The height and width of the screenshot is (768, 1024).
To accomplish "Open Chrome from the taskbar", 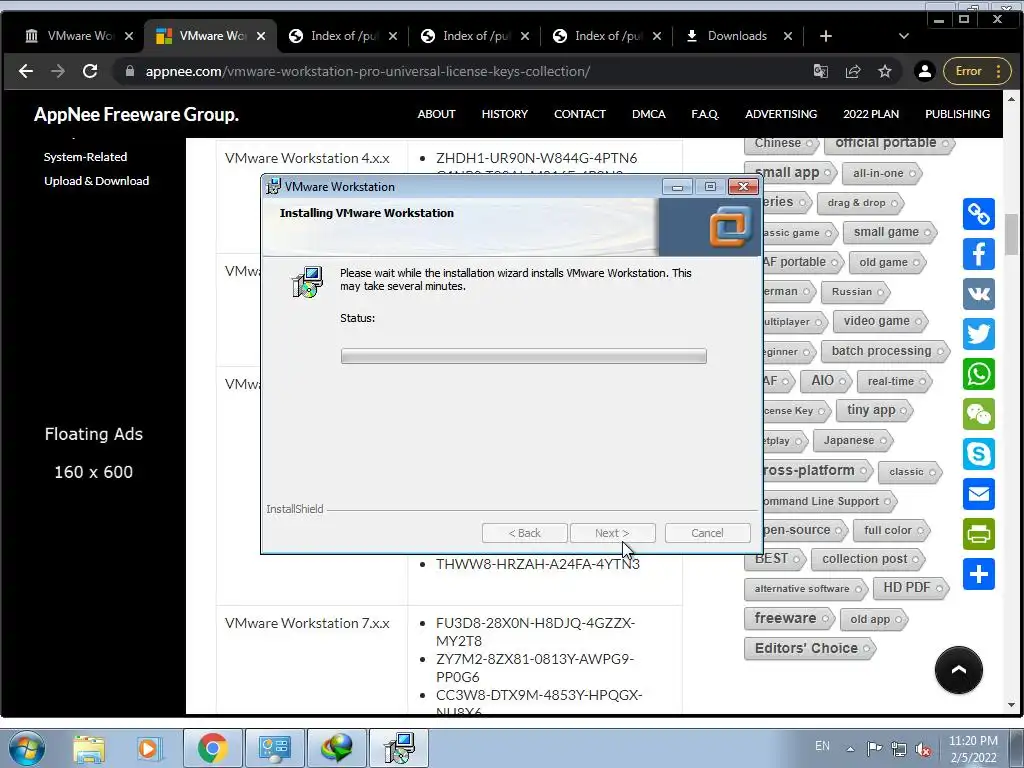I will coord(212,748).
